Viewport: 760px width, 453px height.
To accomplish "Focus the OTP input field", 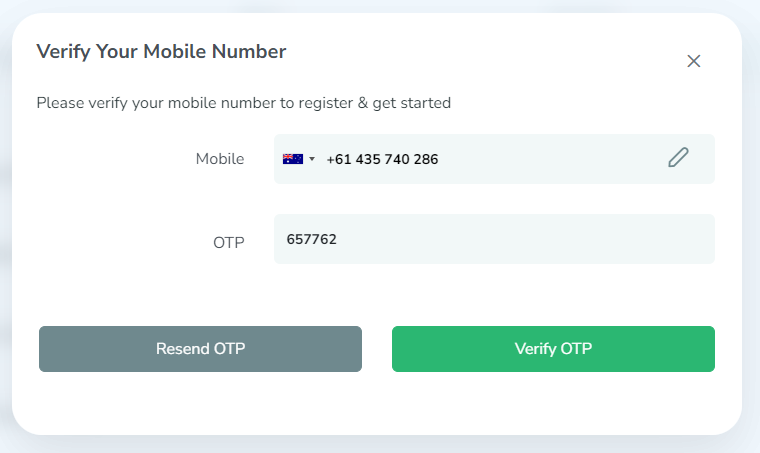I will pos(494,239).
